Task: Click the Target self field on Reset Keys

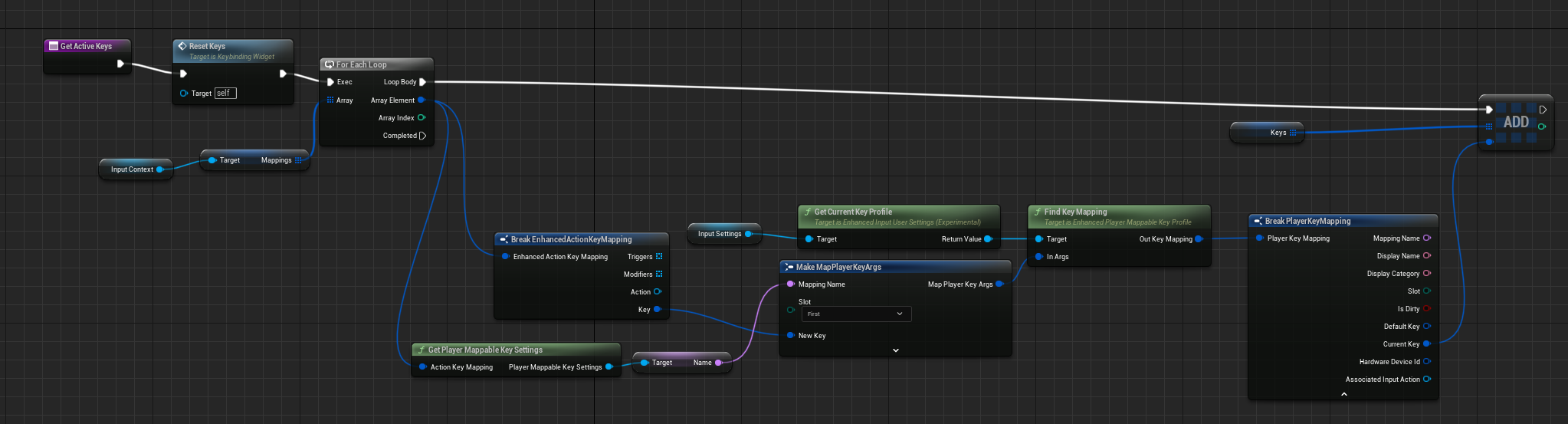Action: (225, 94)
